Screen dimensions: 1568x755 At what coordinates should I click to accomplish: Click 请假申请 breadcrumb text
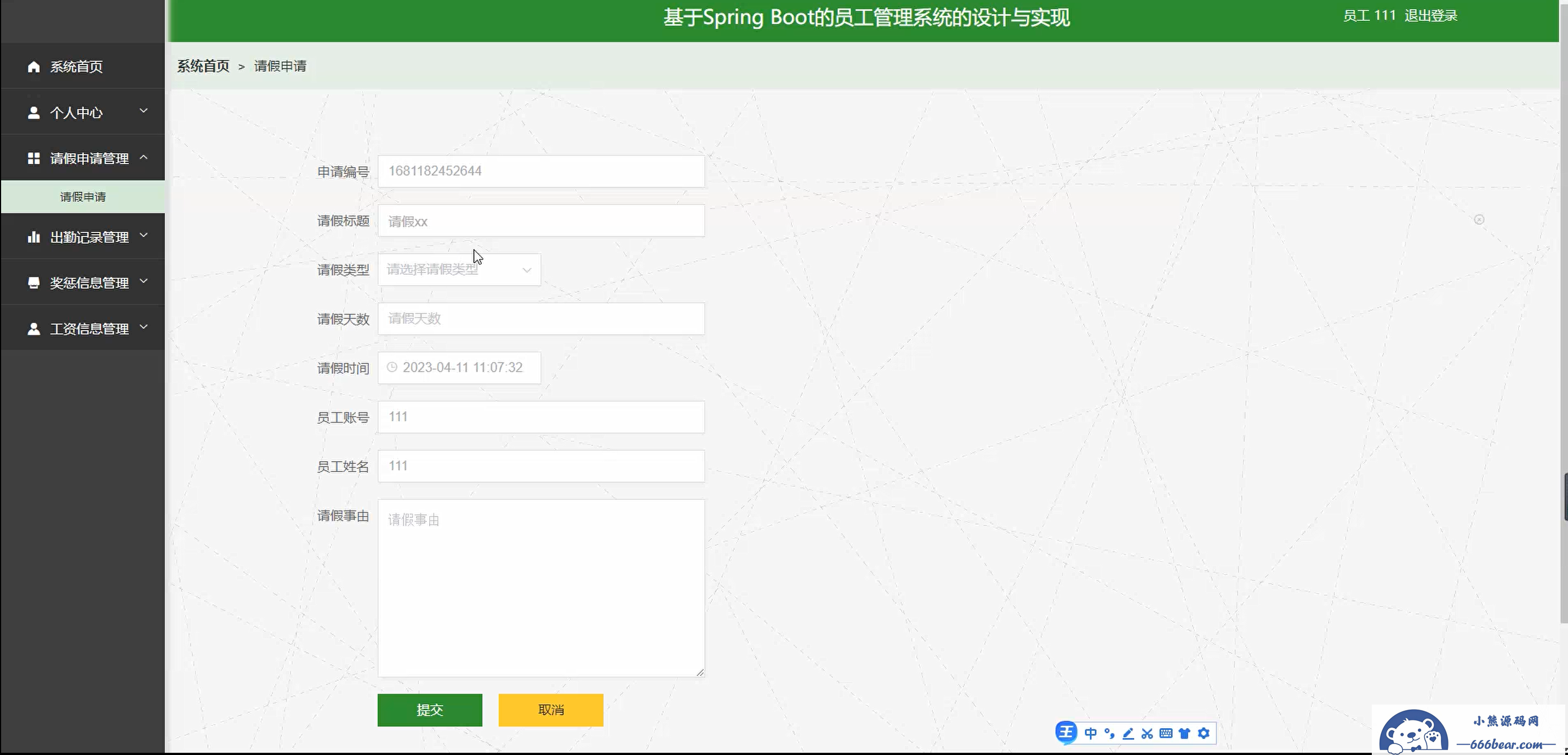coord(280,66)
